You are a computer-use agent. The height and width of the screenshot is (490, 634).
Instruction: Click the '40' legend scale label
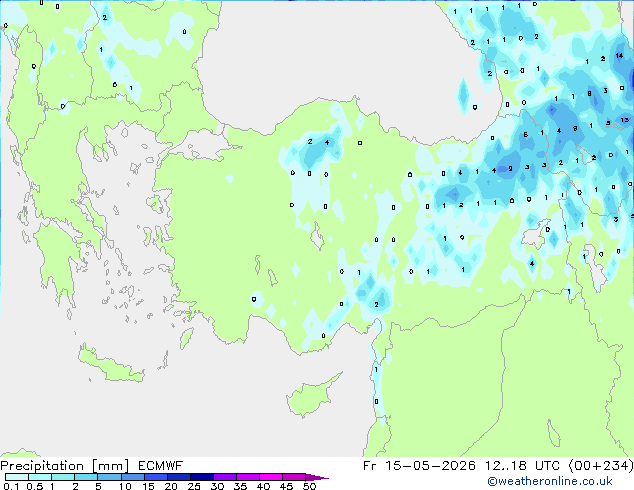click(x=263, y=486)
